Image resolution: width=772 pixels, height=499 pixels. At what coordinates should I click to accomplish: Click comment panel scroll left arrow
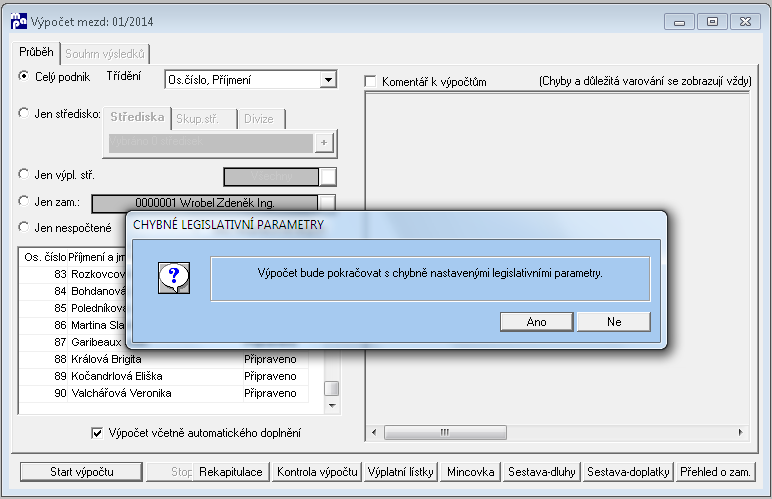coord(374,432)
